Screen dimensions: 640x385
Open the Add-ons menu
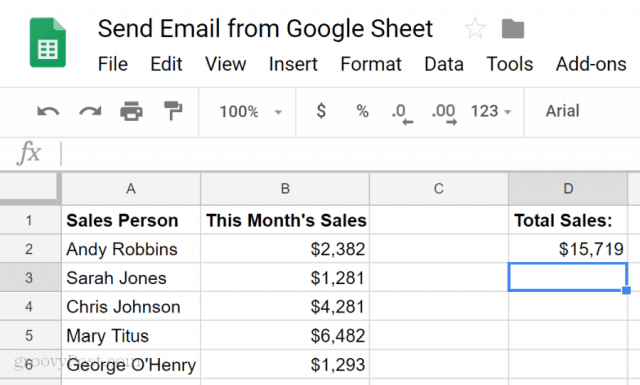tap(591, 64)
